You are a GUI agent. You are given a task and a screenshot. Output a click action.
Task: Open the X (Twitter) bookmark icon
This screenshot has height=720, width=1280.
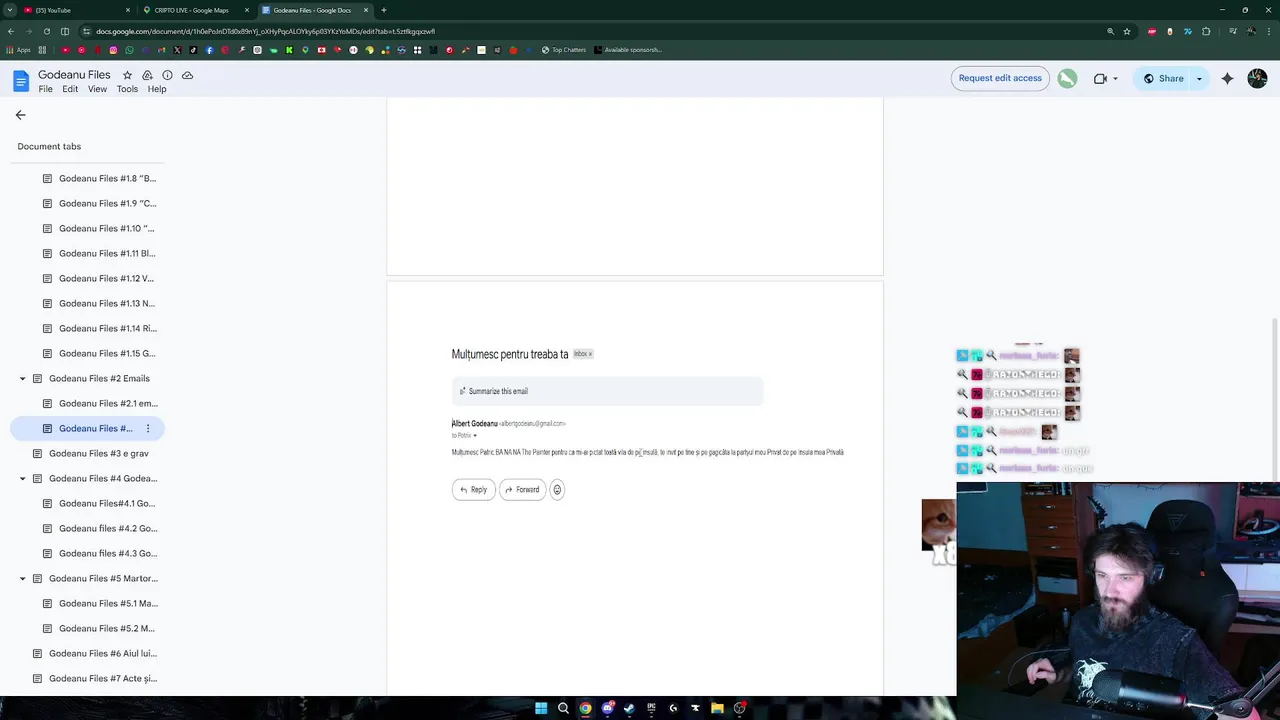pos(177,50)
